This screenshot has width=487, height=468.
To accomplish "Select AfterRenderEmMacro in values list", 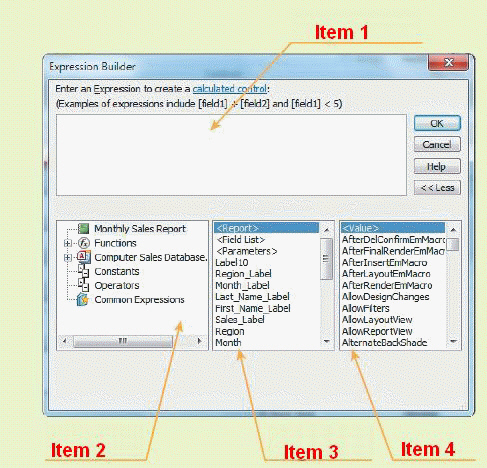I will [x=393, y=286].
